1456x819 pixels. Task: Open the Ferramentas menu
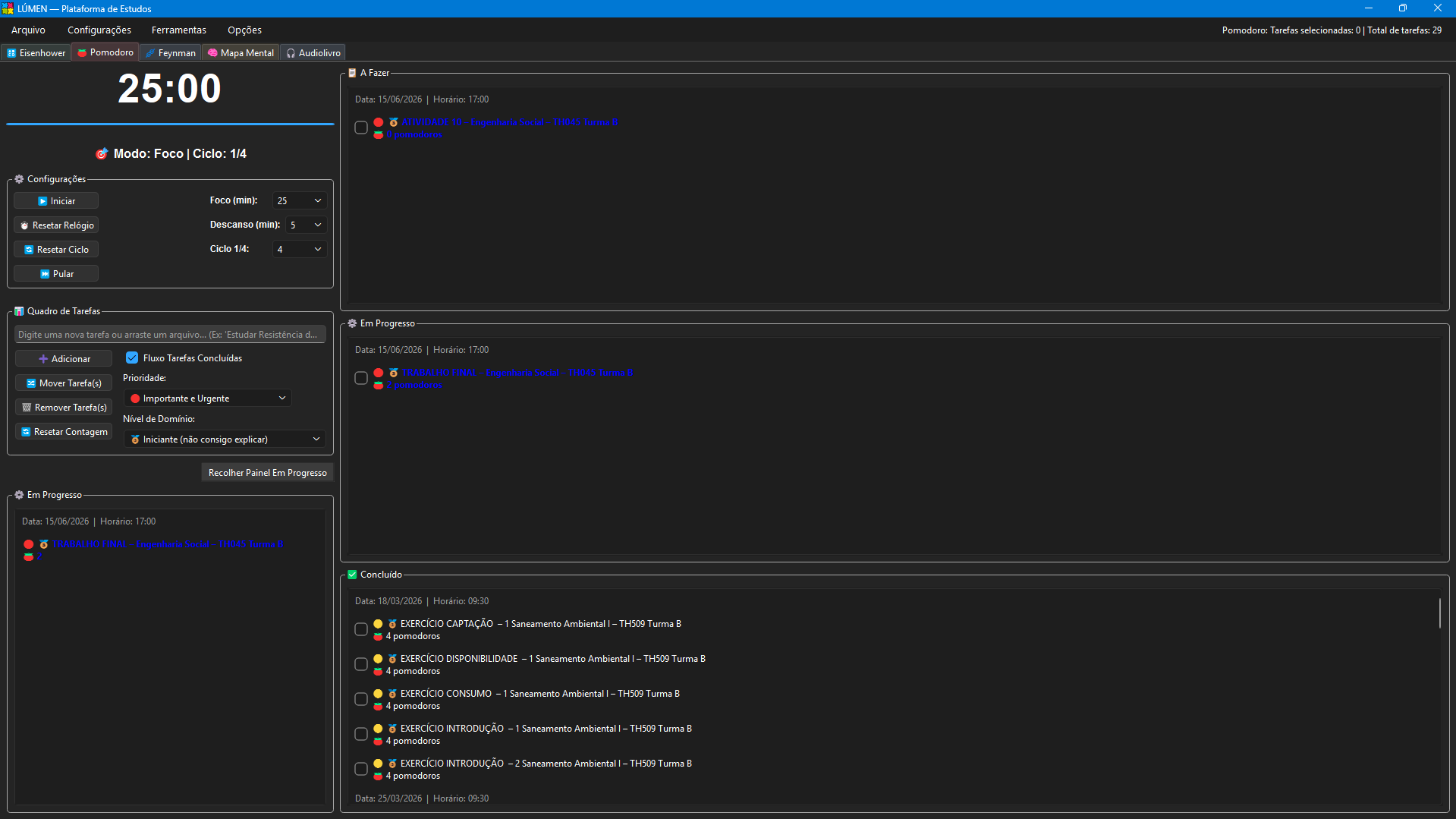179,30
